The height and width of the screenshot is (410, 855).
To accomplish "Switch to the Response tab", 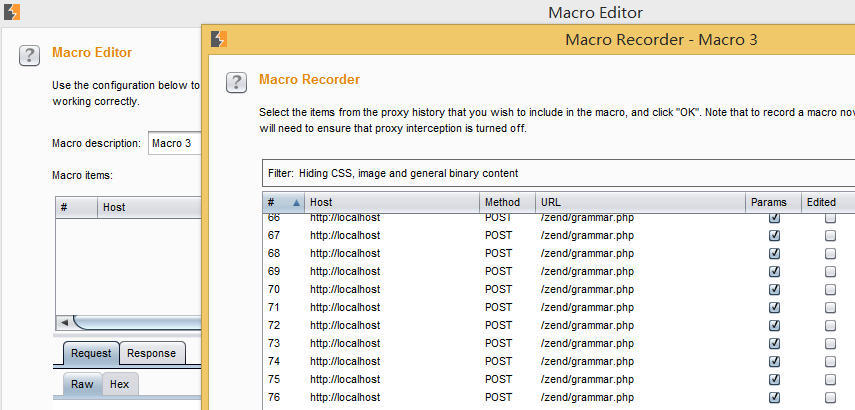I will [x=152, y=353].
